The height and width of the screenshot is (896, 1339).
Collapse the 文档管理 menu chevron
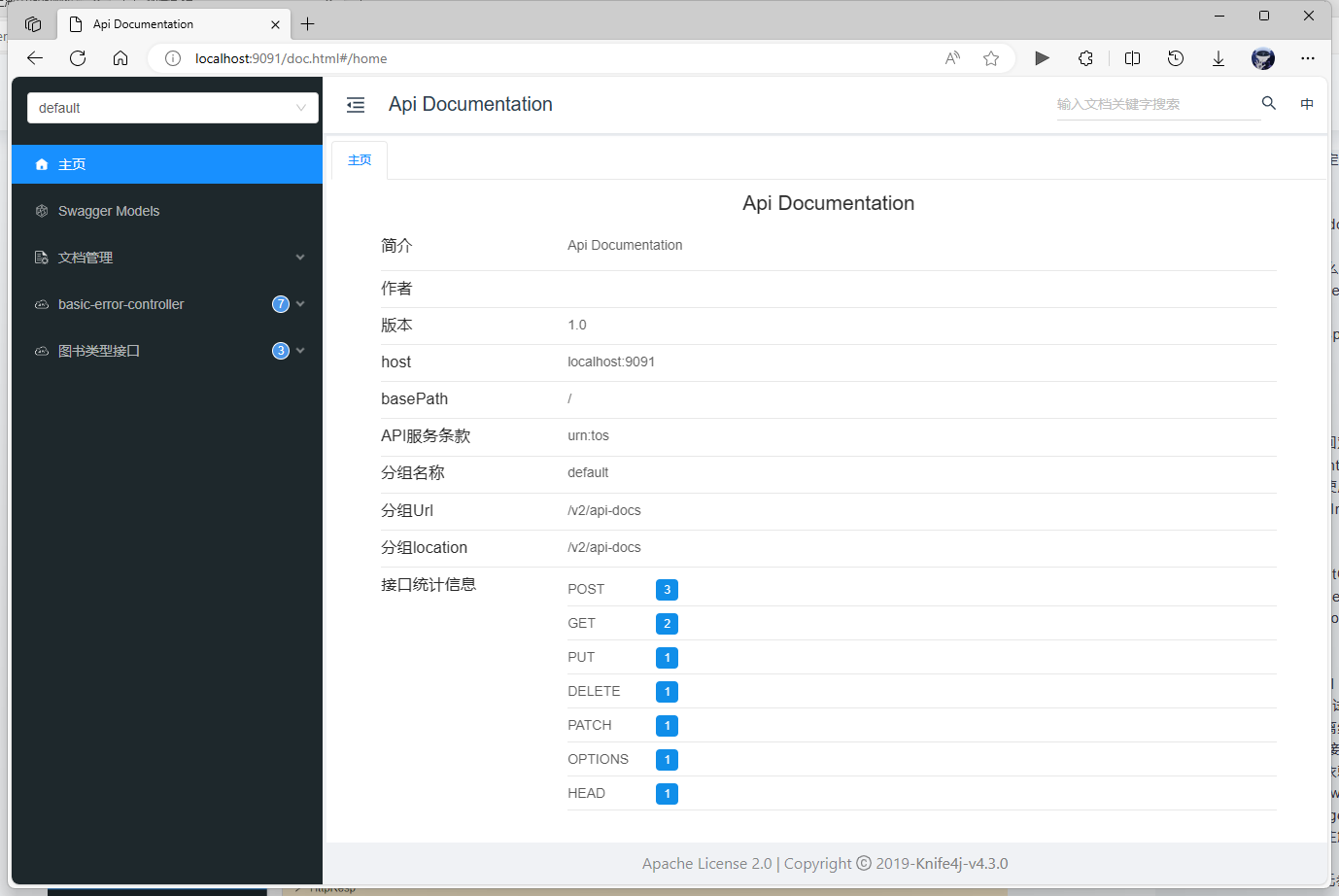pos(300,258)
